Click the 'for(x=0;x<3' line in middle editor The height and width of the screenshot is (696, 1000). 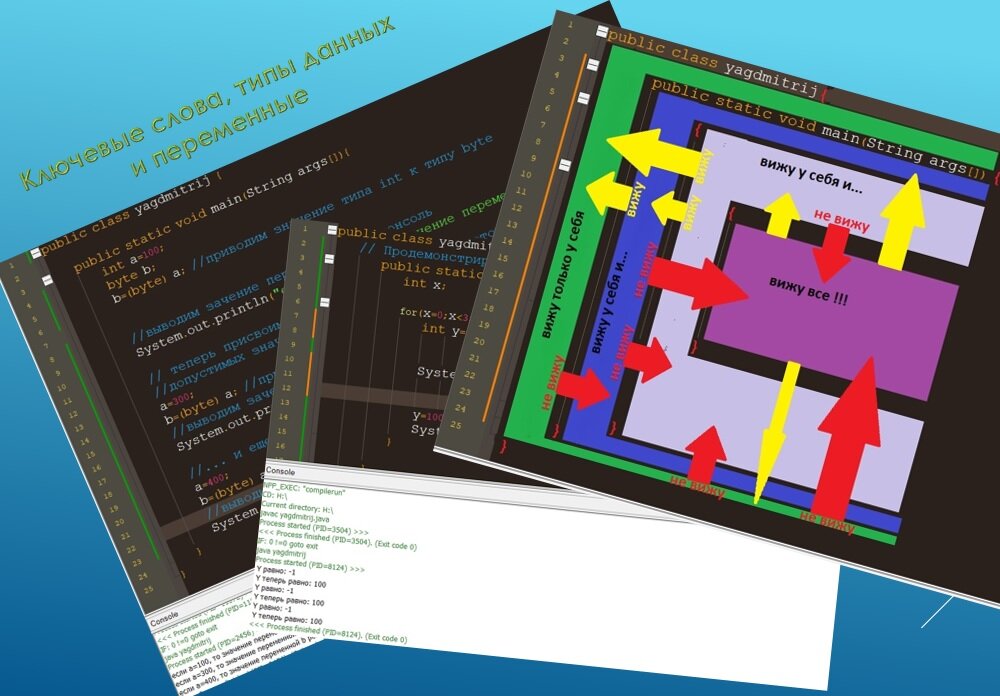[434, 313]
